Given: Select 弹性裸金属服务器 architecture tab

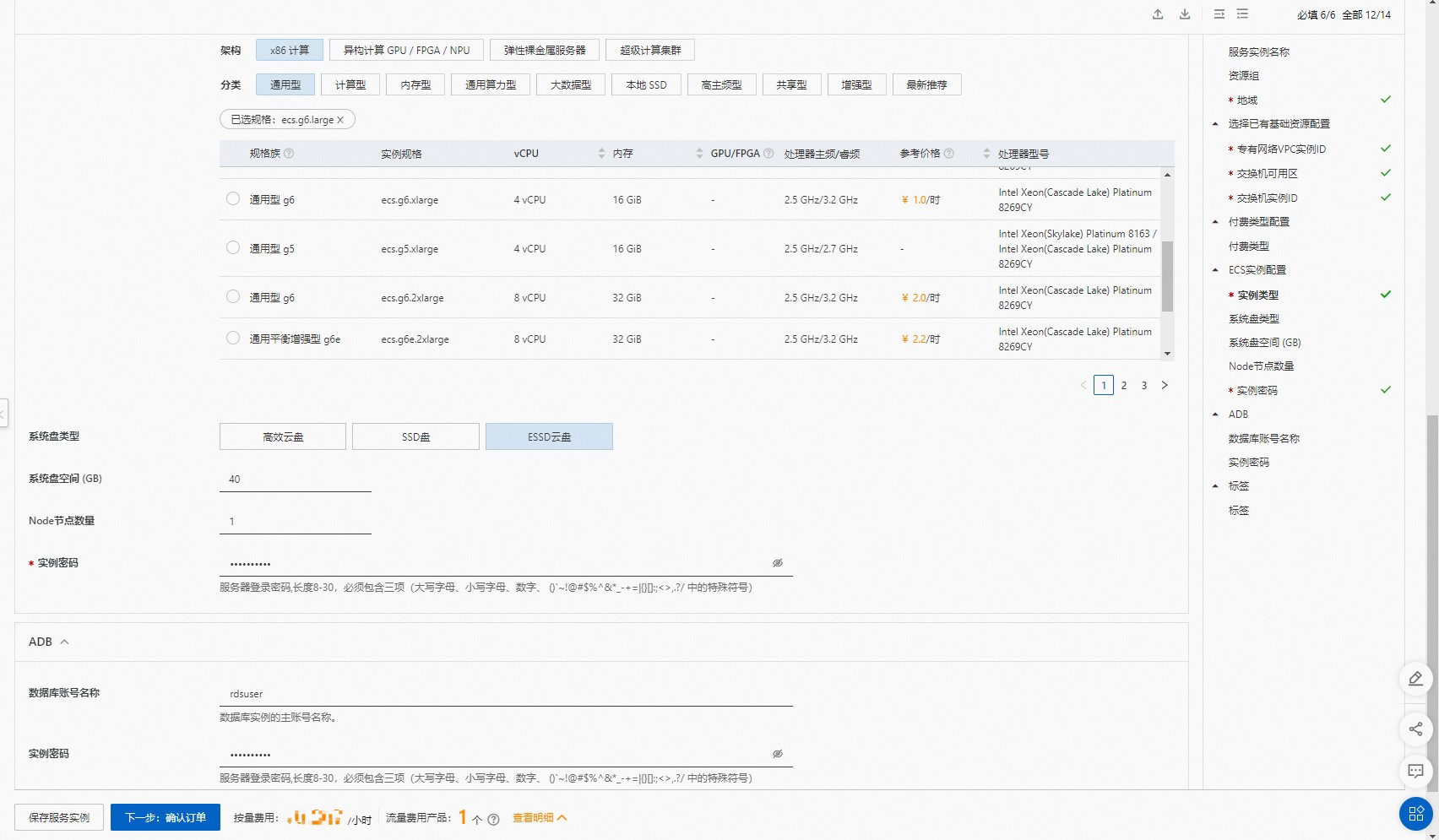Looking at the screenshot, I should click(545, 50).
